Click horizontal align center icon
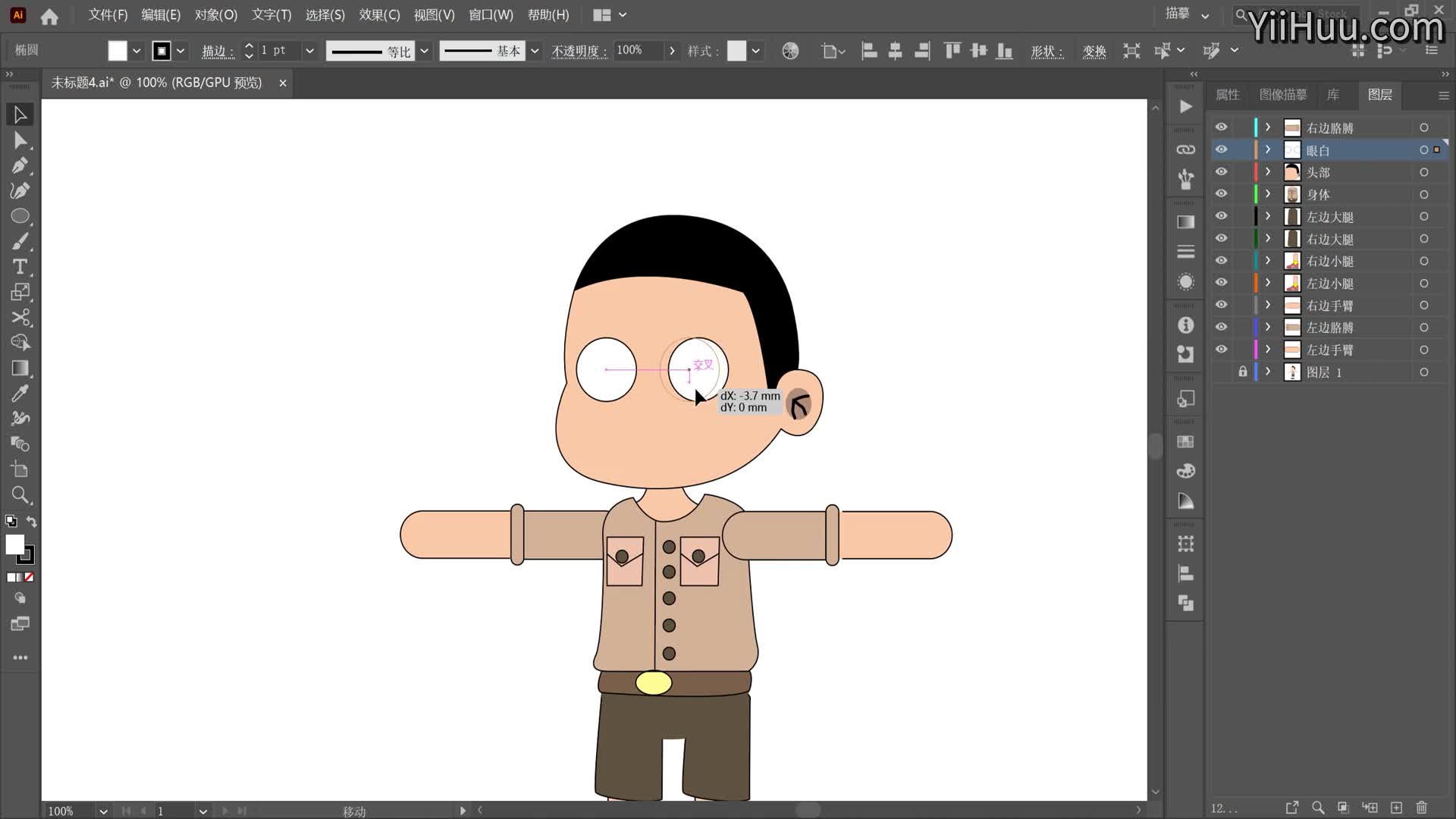1456x819 pixels. click(x=896, y=51)
